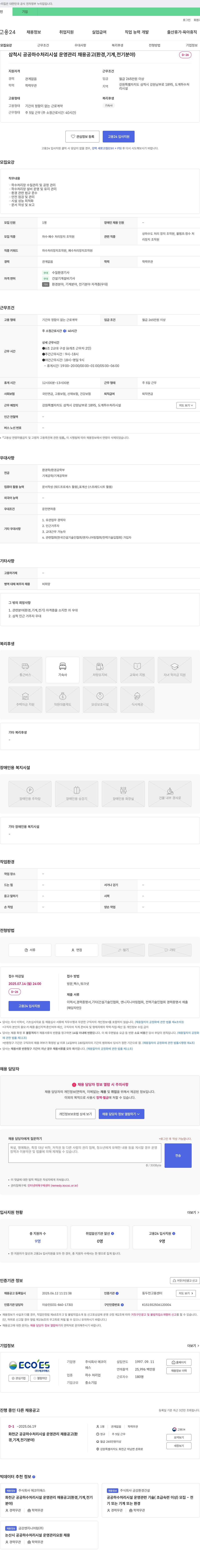Click the 모성보호시설 icon

[100, 699]
